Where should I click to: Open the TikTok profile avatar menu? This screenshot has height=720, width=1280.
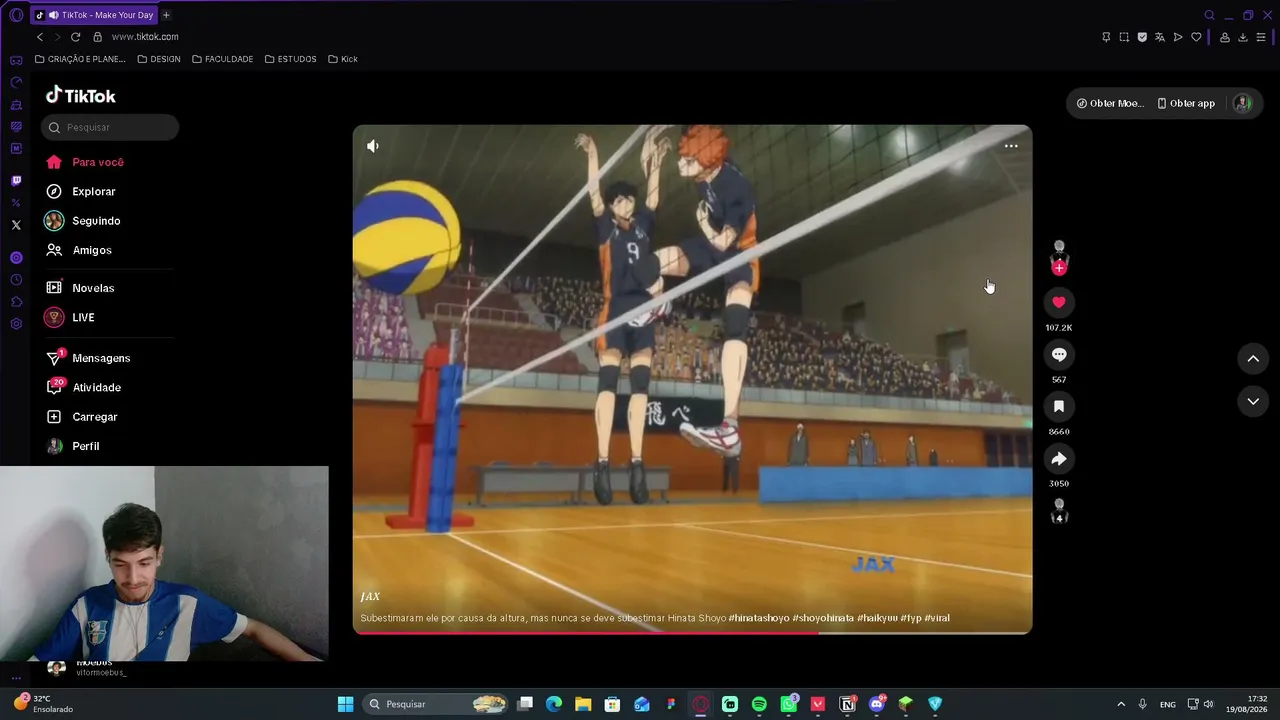[1242, 103]
